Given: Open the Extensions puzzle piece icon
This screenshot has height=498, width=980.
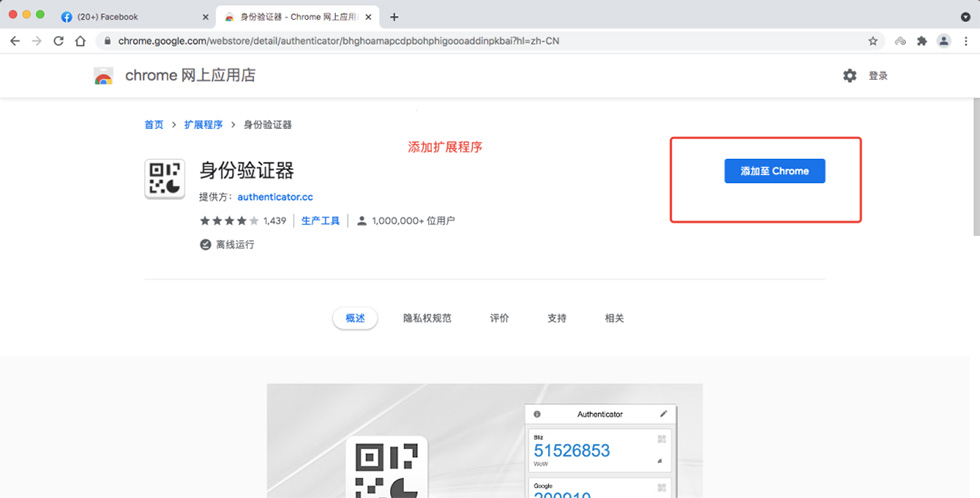Looking at the screenshot, I should point(921,41).
